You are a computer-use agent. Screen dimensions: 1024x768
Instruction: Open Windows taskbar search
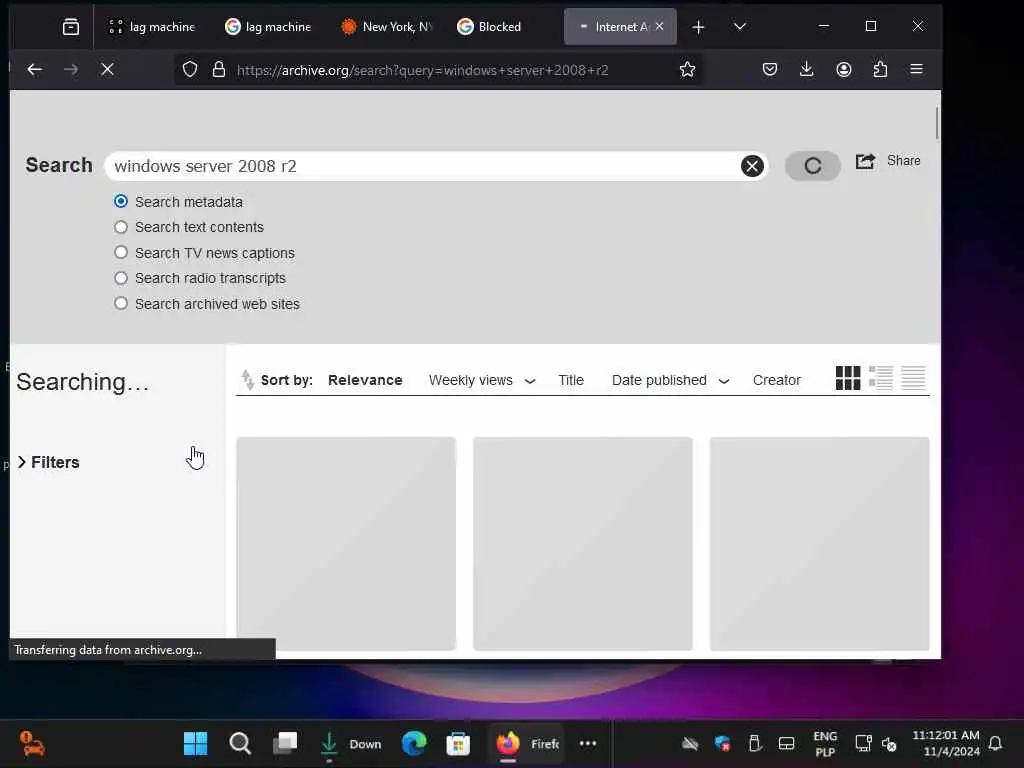[x=240, y=743]
